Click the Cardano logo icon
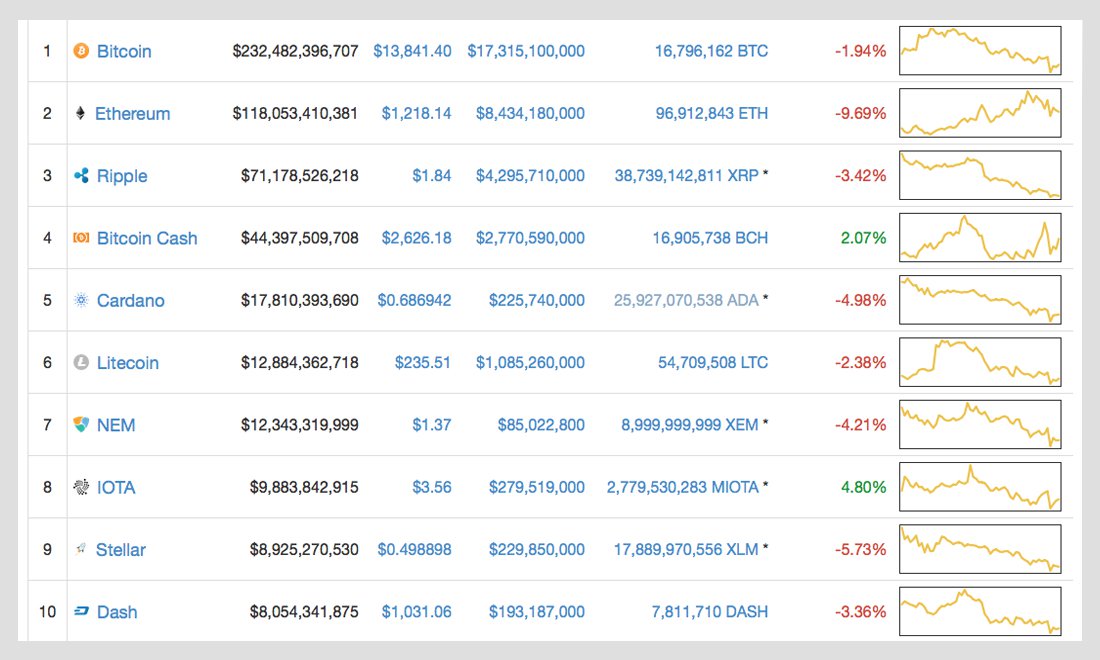 (81, 300)
